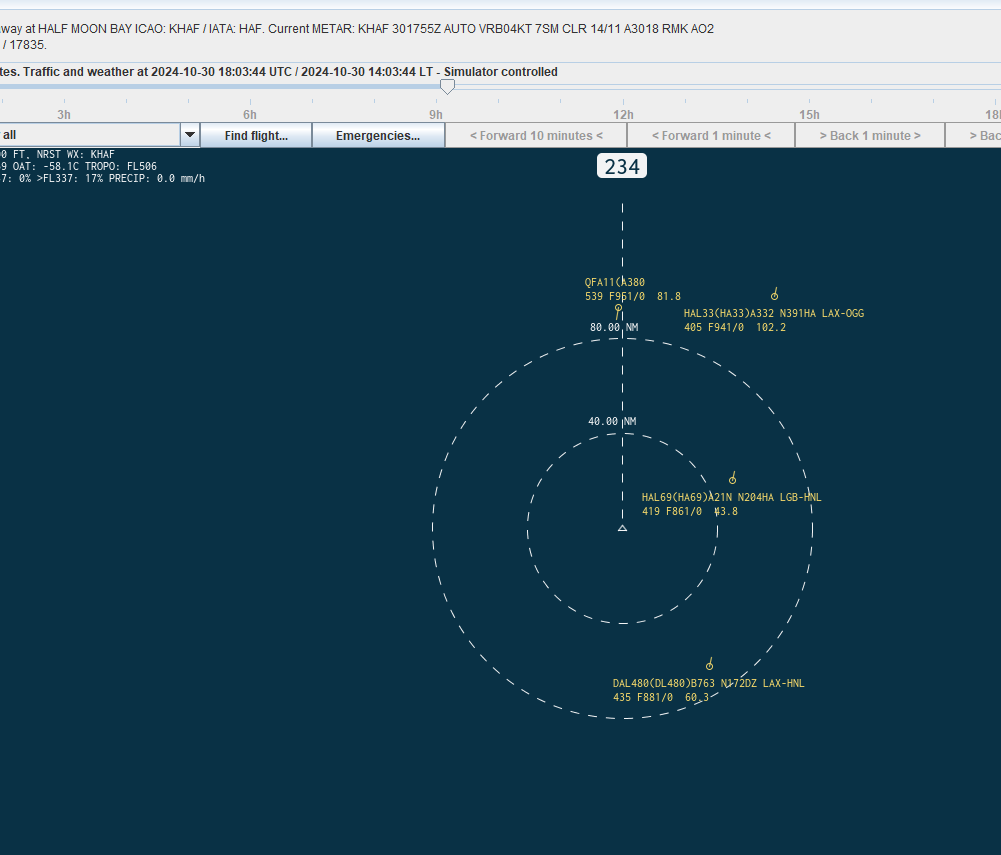Click the DAL480 B763 LAX-HNL data label
The width and height of the screenshot is (1001, 855).
708,690
